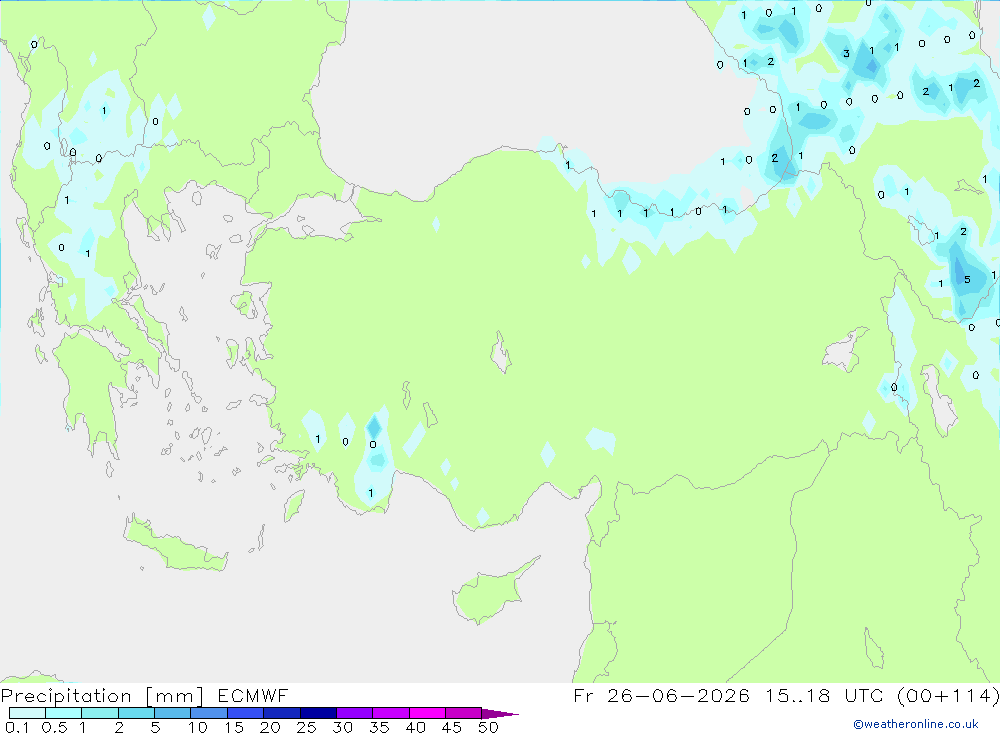Click the '50' legend scale number
The image size is (1000, 733).
point(489,727)
